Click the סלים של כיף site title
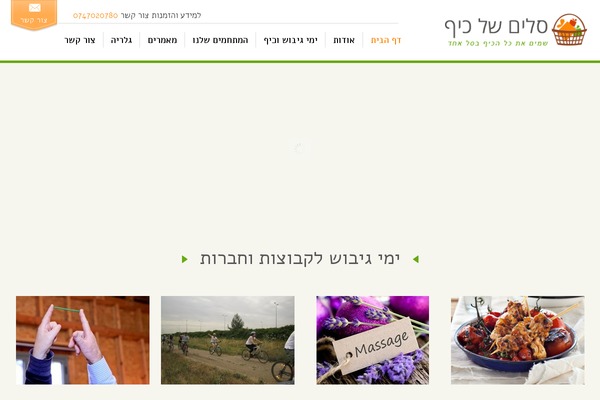Image resolution: width=600 pixels, height=400 pixels. (496, 26)
